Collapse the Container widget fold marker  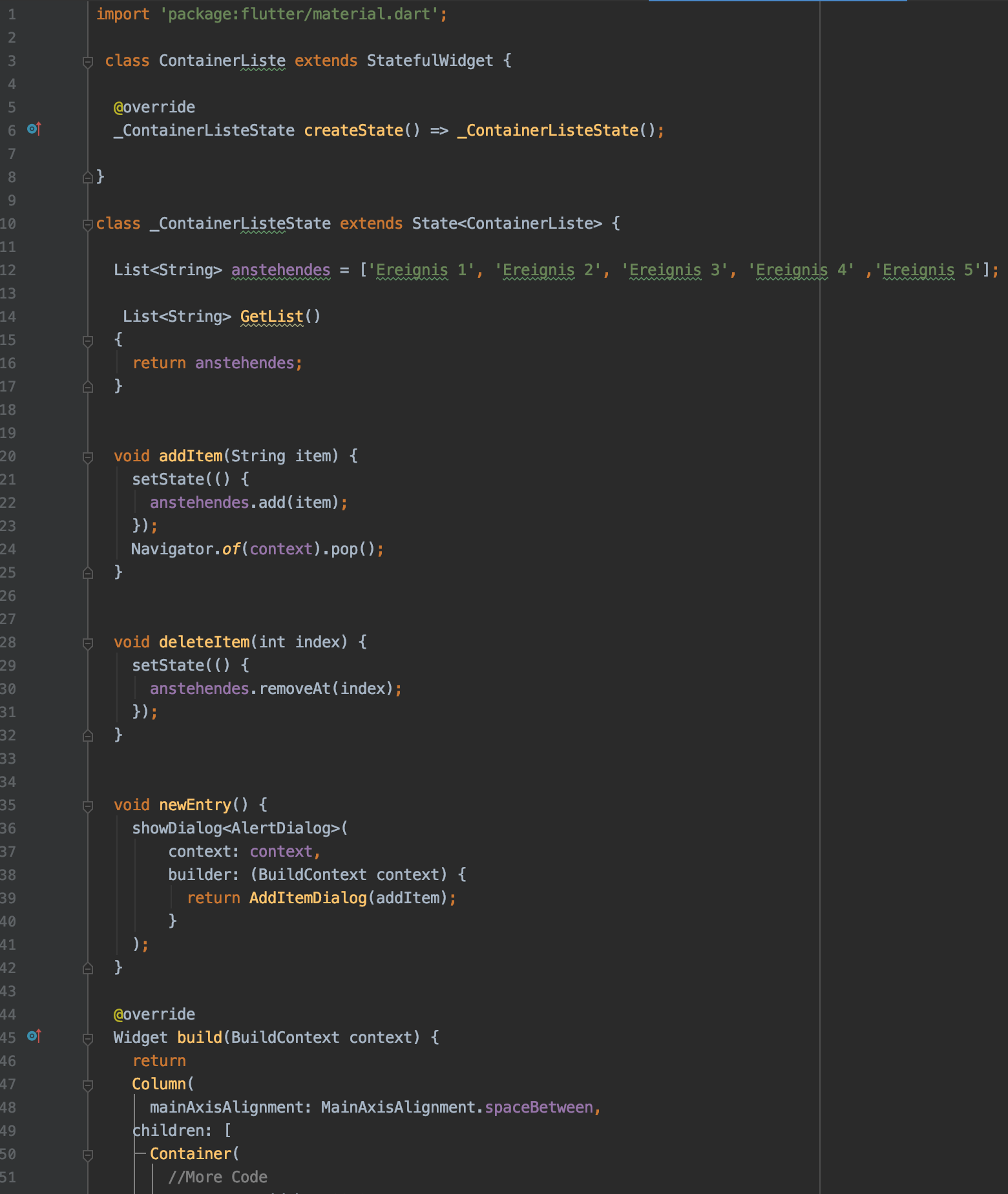88,1155
